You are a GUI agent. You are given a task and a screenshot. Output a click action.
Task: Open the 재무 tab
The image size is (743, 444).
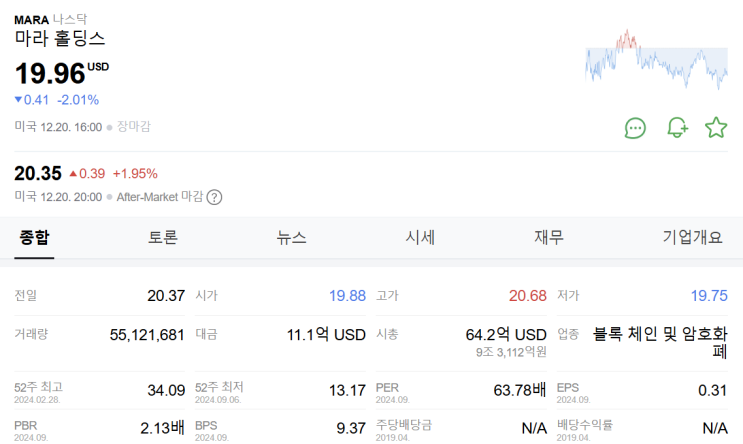[x=549, y=238]
